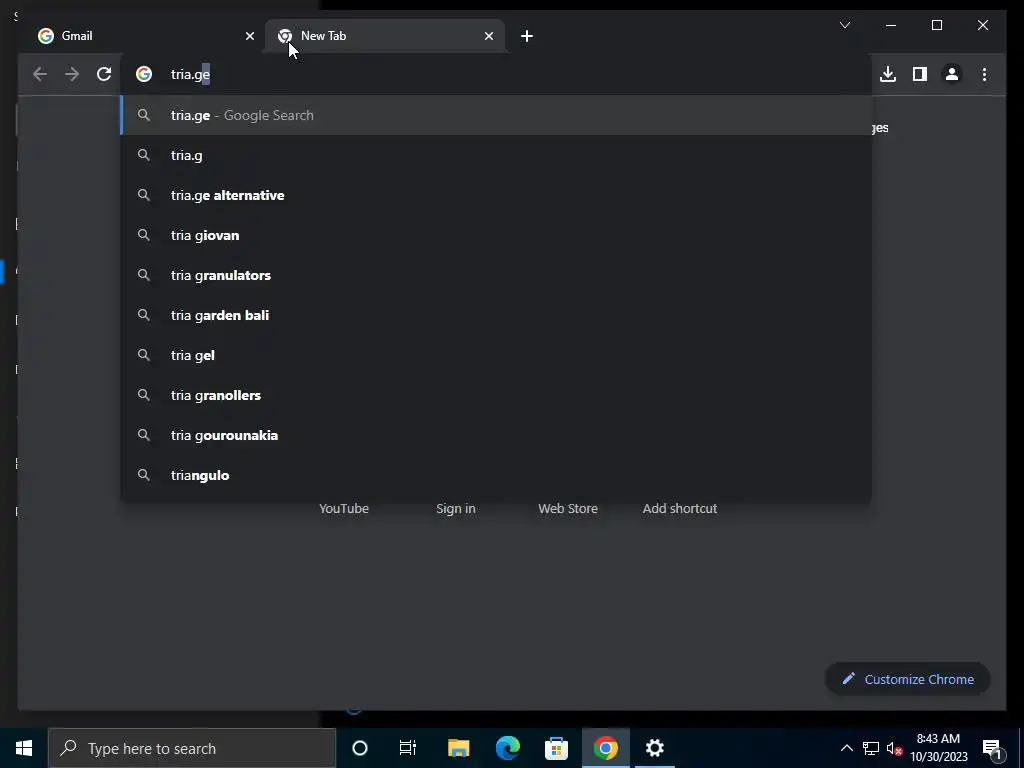Go back using the back arrow
The width and height of the screenshot is (1024, 768).
tap(40, 74)
